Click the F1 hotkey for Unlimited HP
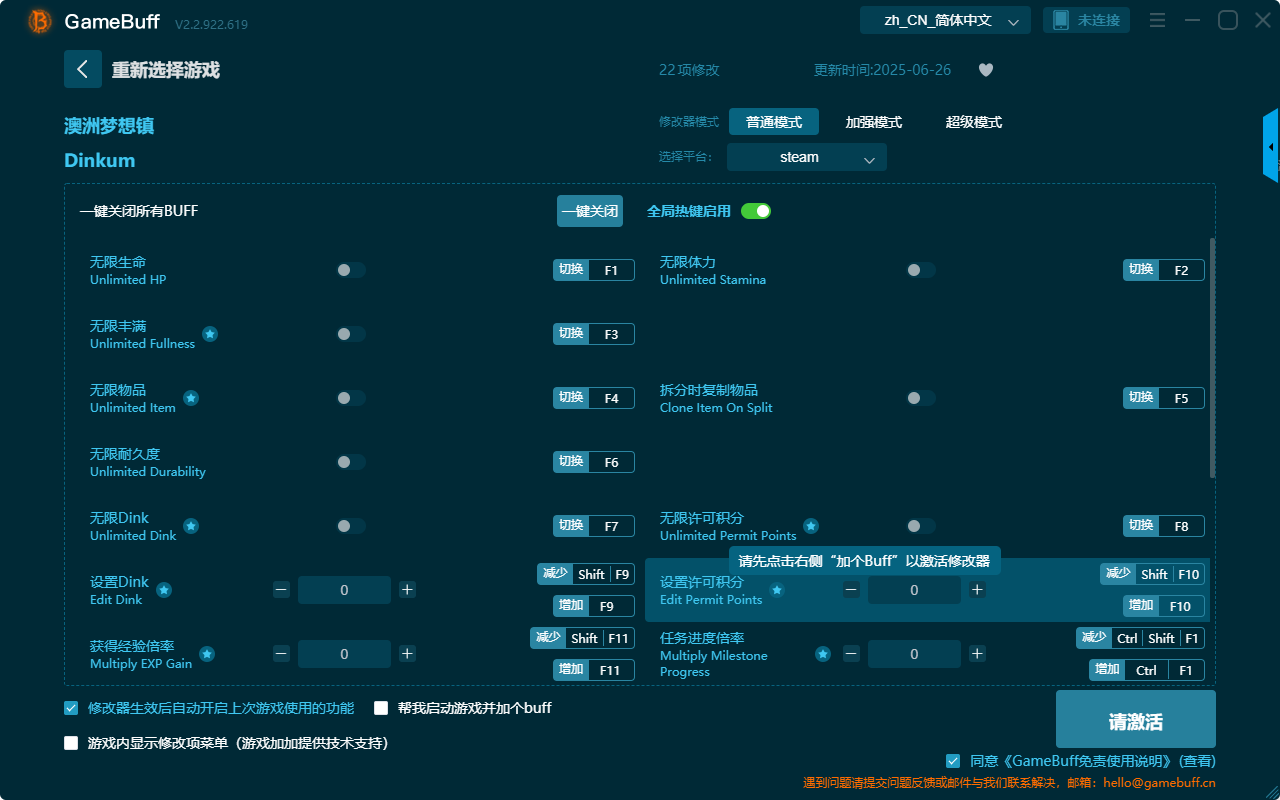 click(x=594, y=270)
